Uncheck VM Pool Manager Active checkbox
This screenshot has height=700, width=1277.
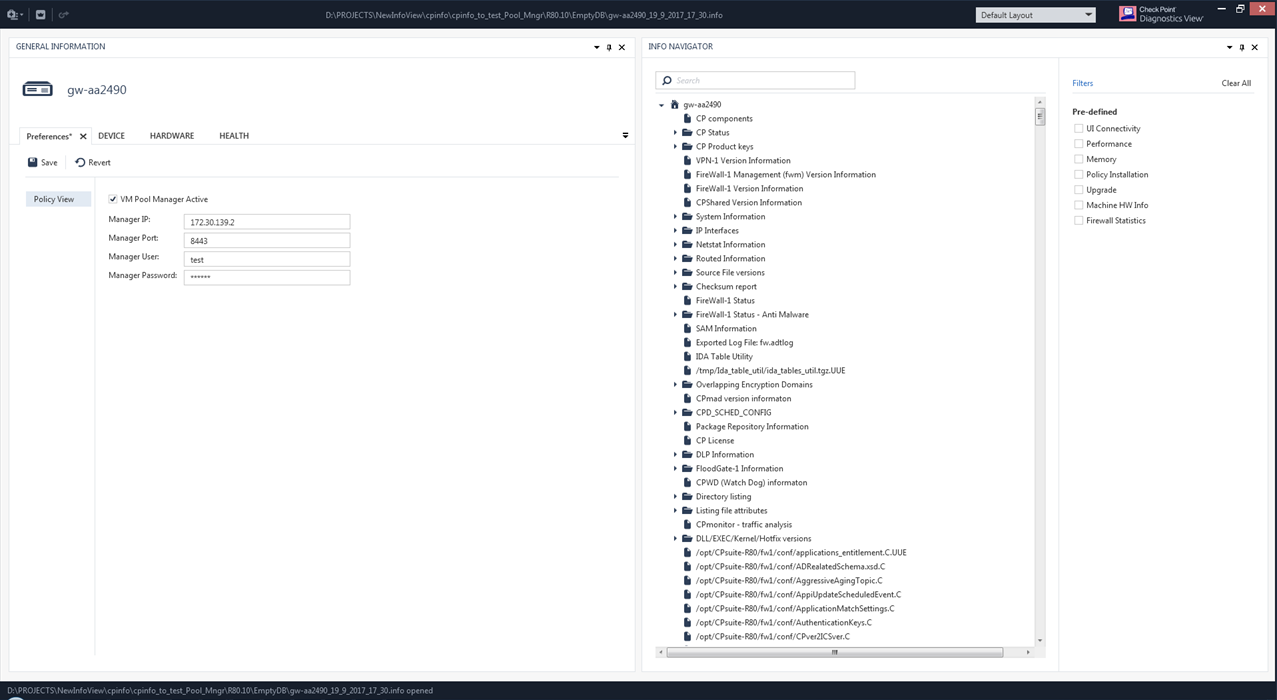113,199
